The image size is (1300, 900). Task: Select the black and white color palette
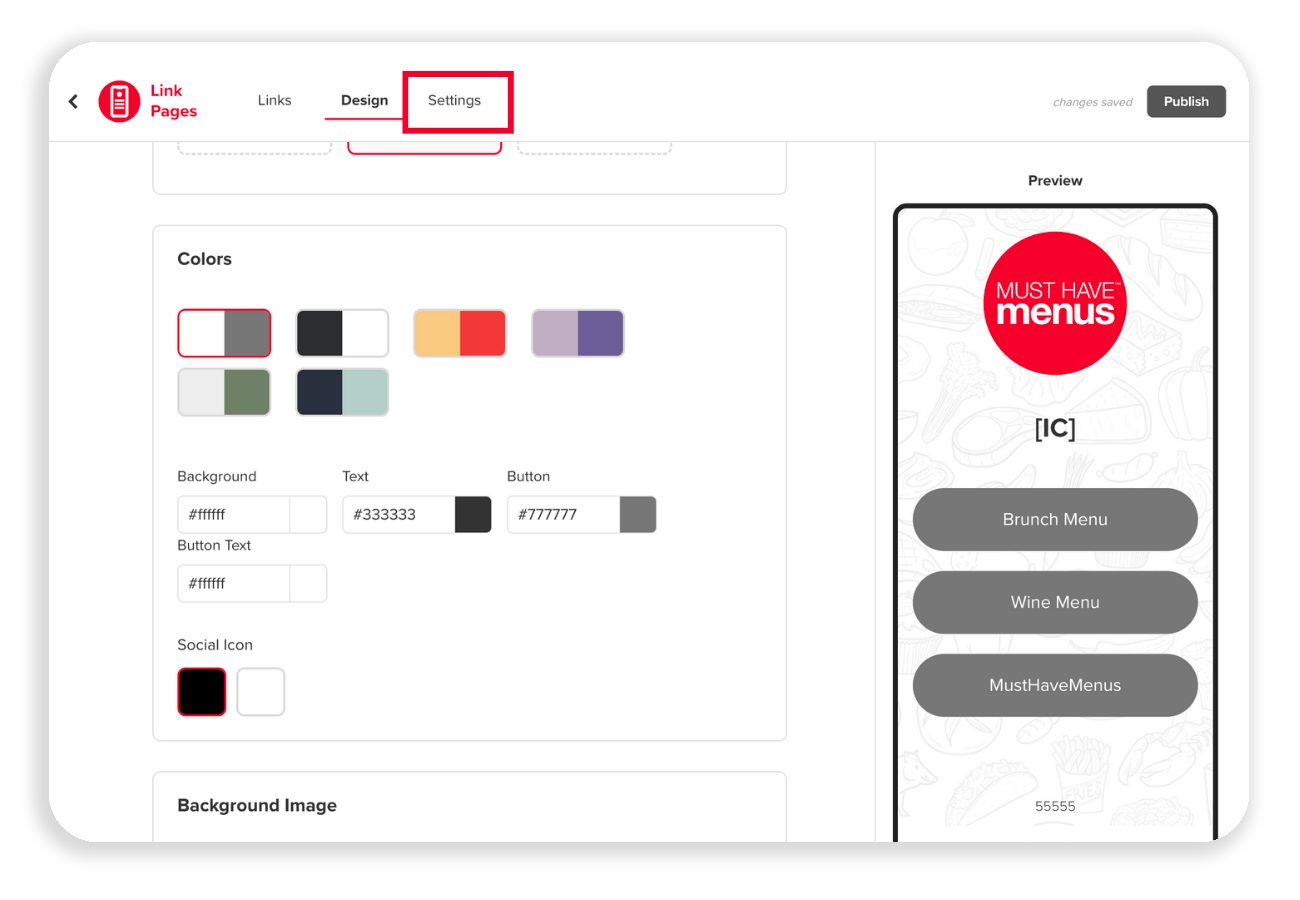[x=342, y=333]
